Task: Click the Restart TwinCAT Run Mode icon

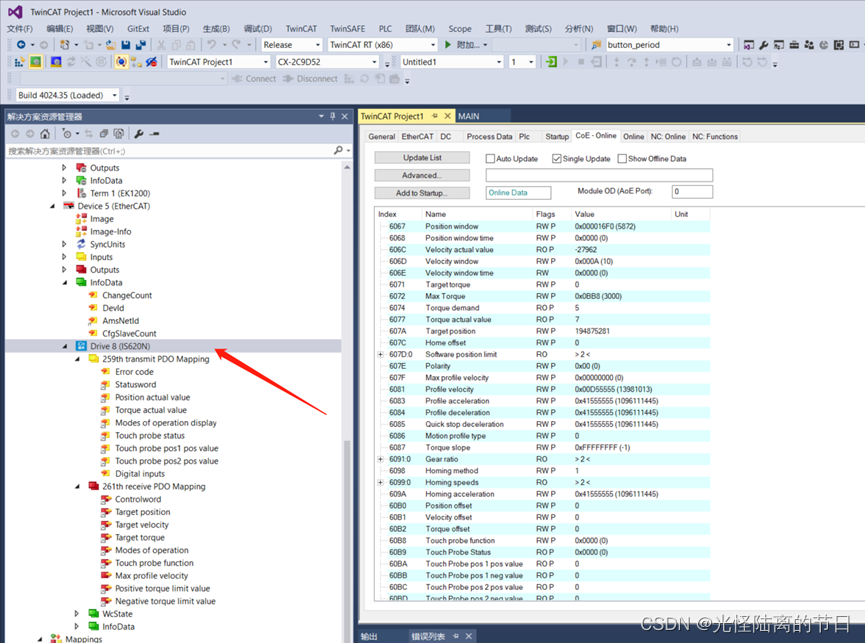Action: point(35,62)
